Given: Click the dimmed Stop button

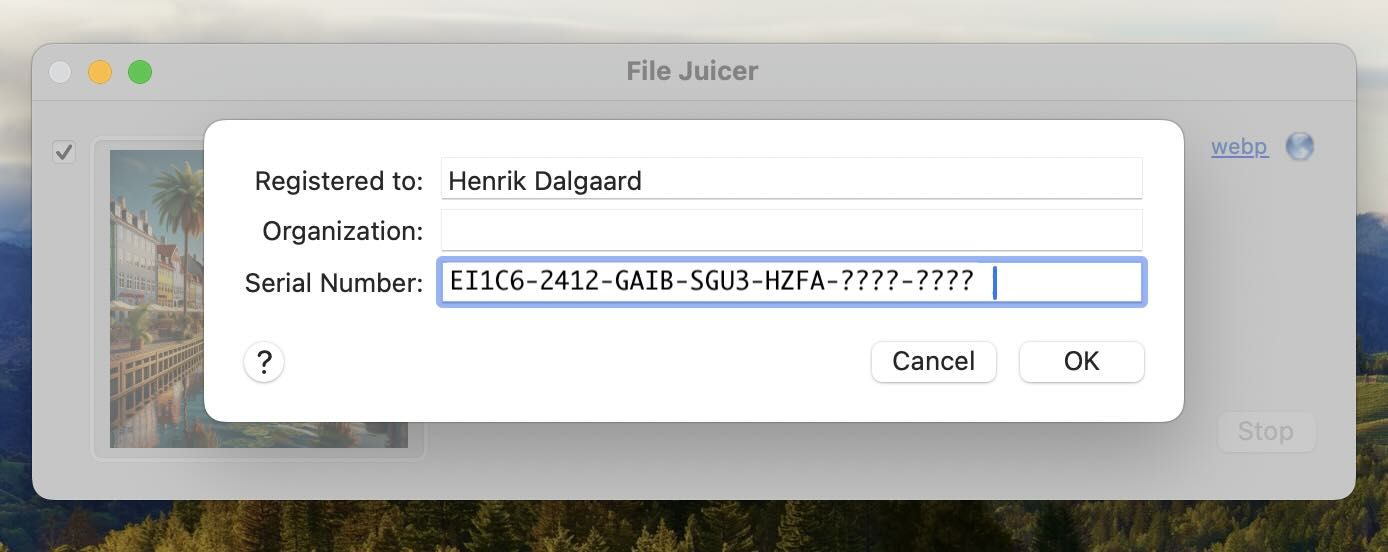Looking at the screenshot, I should point(1266,431).
